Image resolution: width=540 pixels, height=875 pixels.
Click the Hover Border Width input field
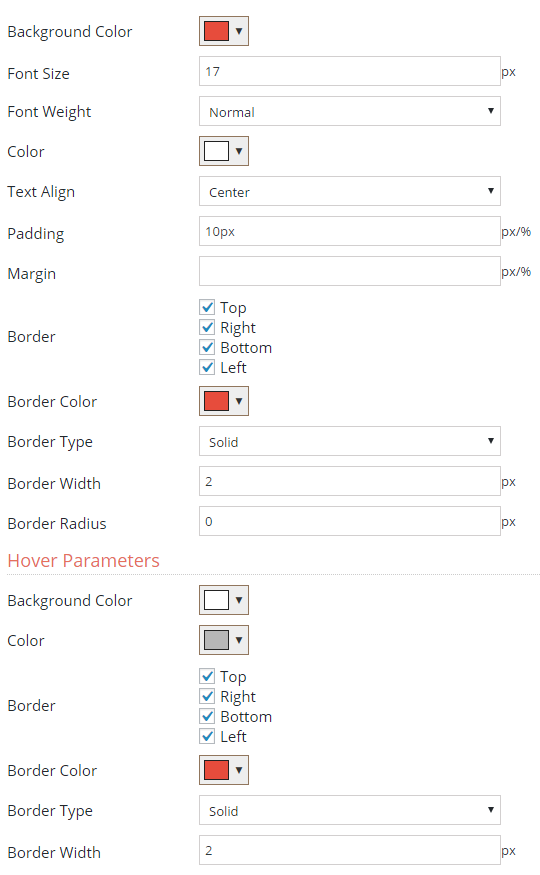point(350,850)
